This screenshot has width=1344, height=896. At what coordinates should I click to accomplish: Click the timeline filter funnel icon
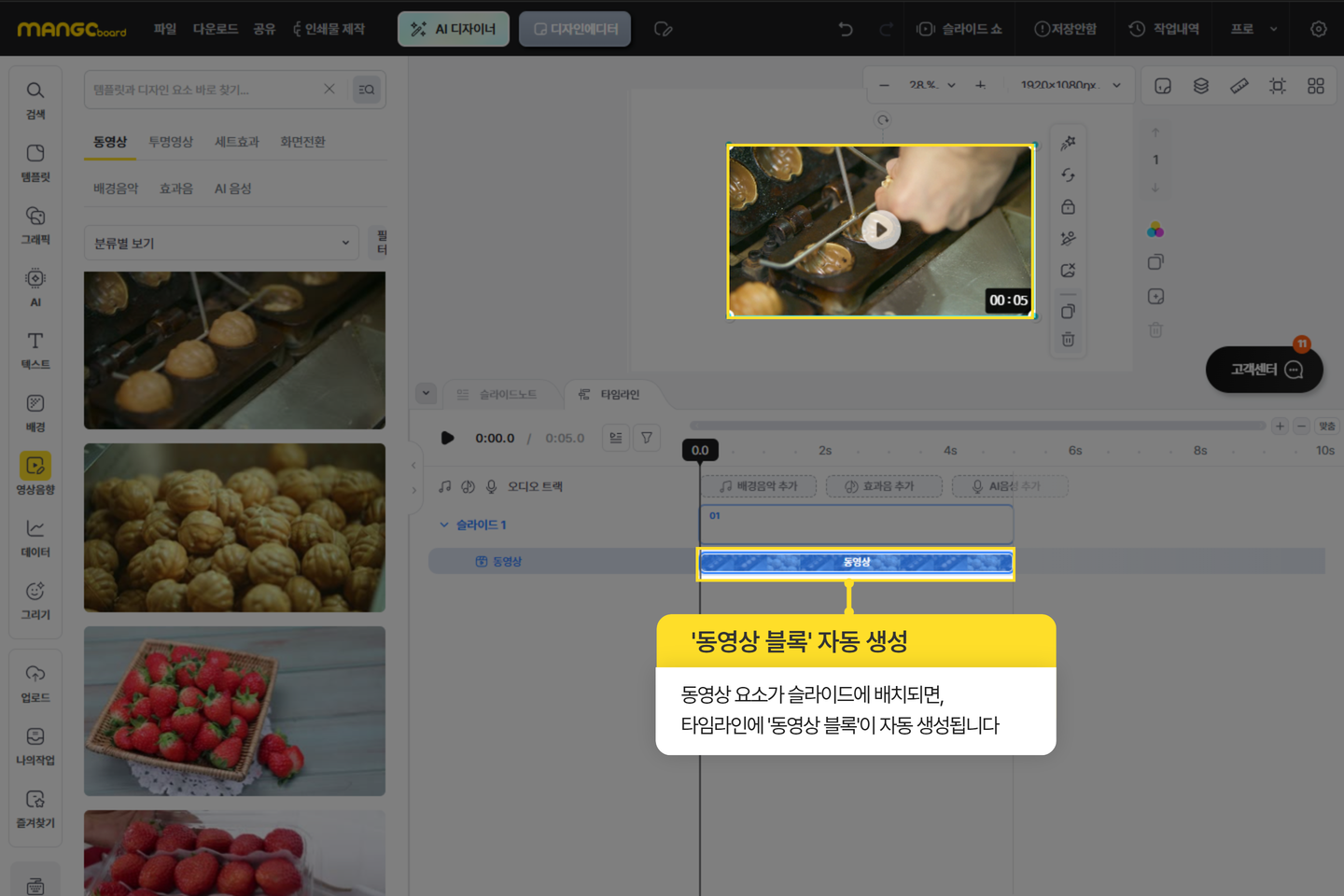click(647, 438)
